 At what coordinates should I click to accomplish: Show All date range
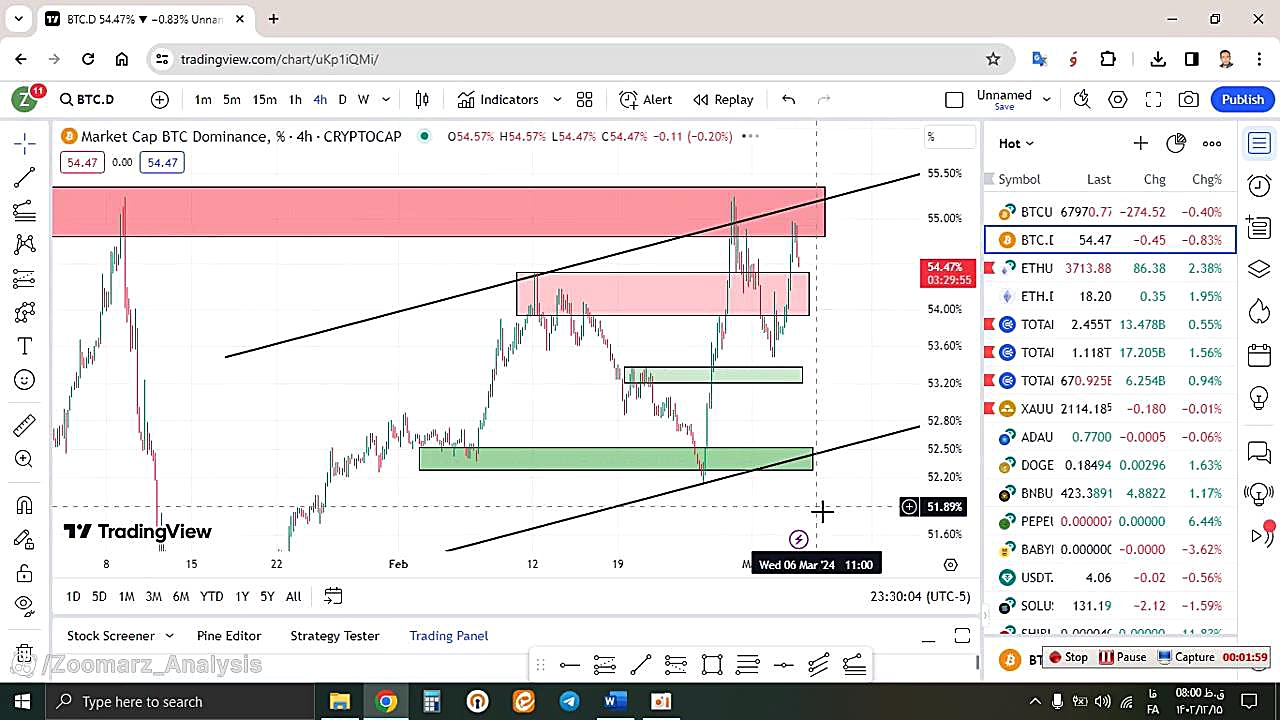[293, 596]
